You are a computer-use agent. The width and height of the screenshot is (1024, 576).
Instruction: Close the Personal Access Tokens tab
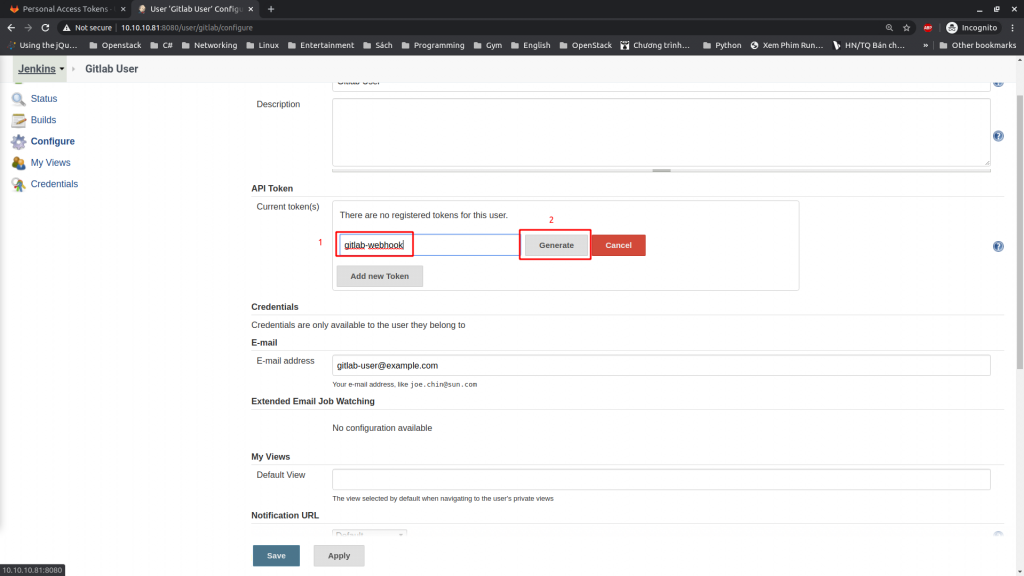tap(123, 9)
